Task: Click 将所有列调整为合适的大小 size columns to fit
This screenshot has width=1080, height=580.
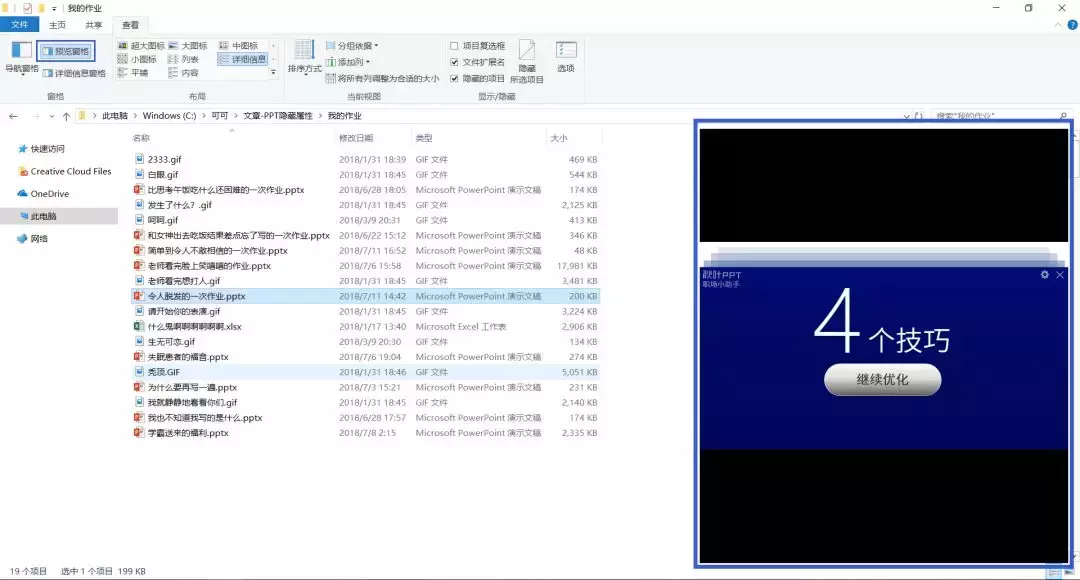Action: (x=382, y=79)
